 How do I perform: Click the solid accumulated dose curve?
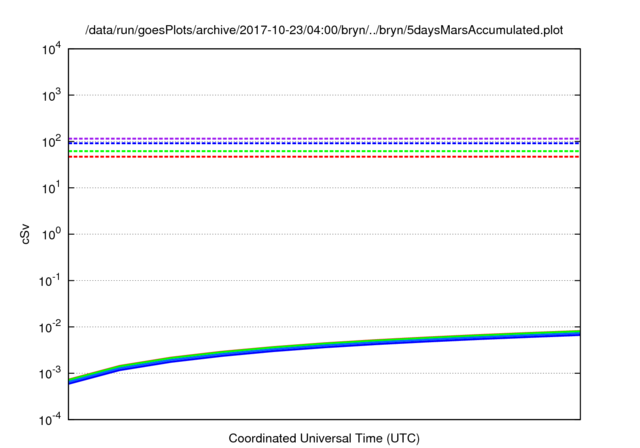[x=324, y=344]
